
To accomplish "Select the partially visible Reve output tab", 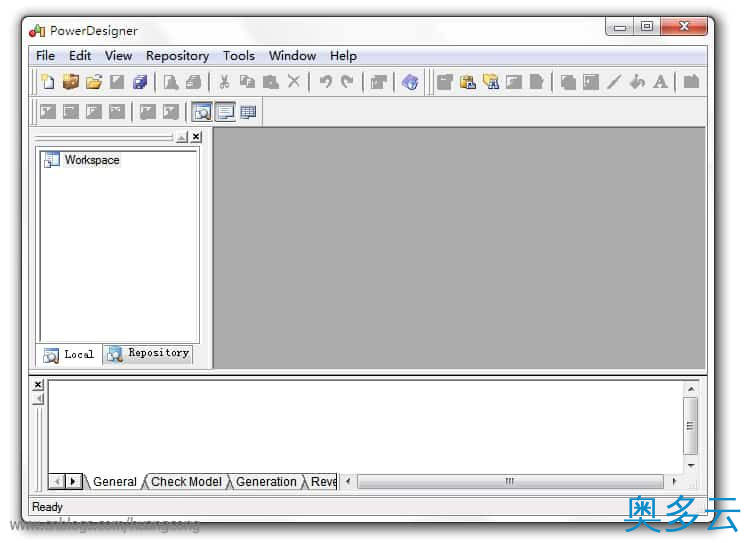I will point(323,482).
